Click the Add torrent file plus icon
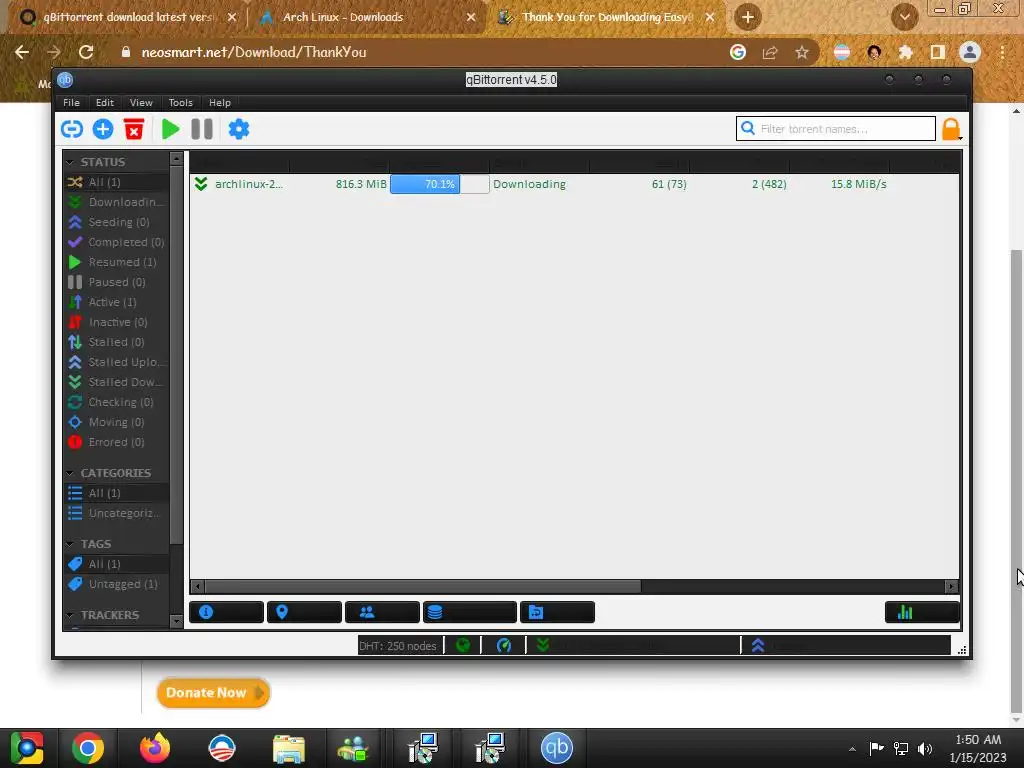 tap(103, 129)
